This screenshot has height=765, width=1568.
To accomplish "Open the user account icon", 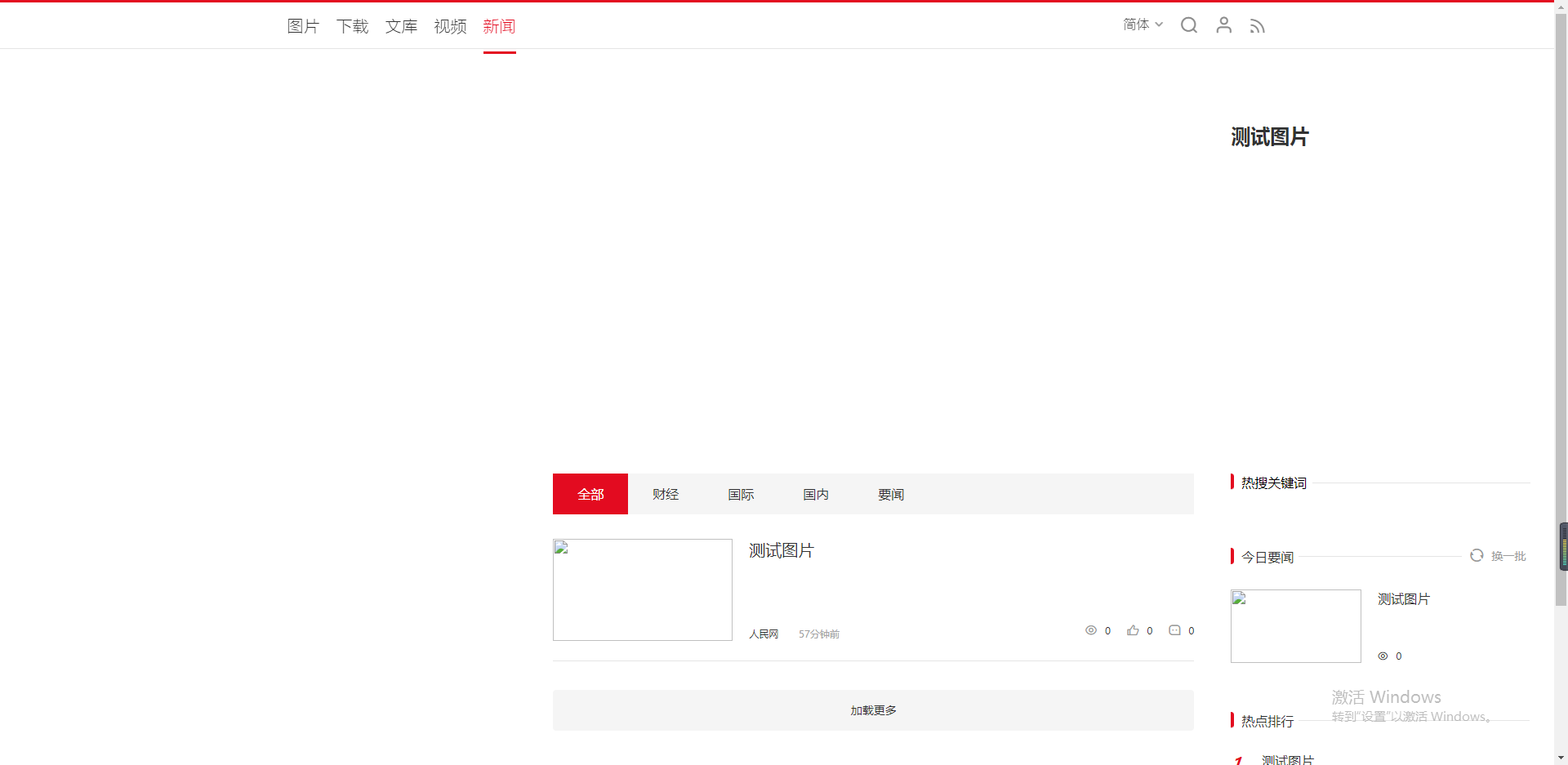I will pos(1223,25).
